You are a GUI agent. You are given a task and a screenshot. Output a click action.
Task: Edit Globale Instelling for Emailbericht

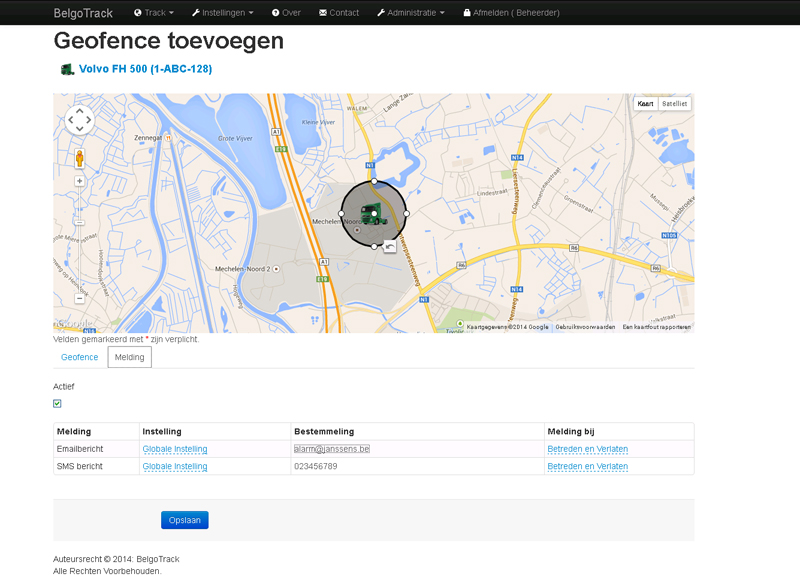click(175, 449)
